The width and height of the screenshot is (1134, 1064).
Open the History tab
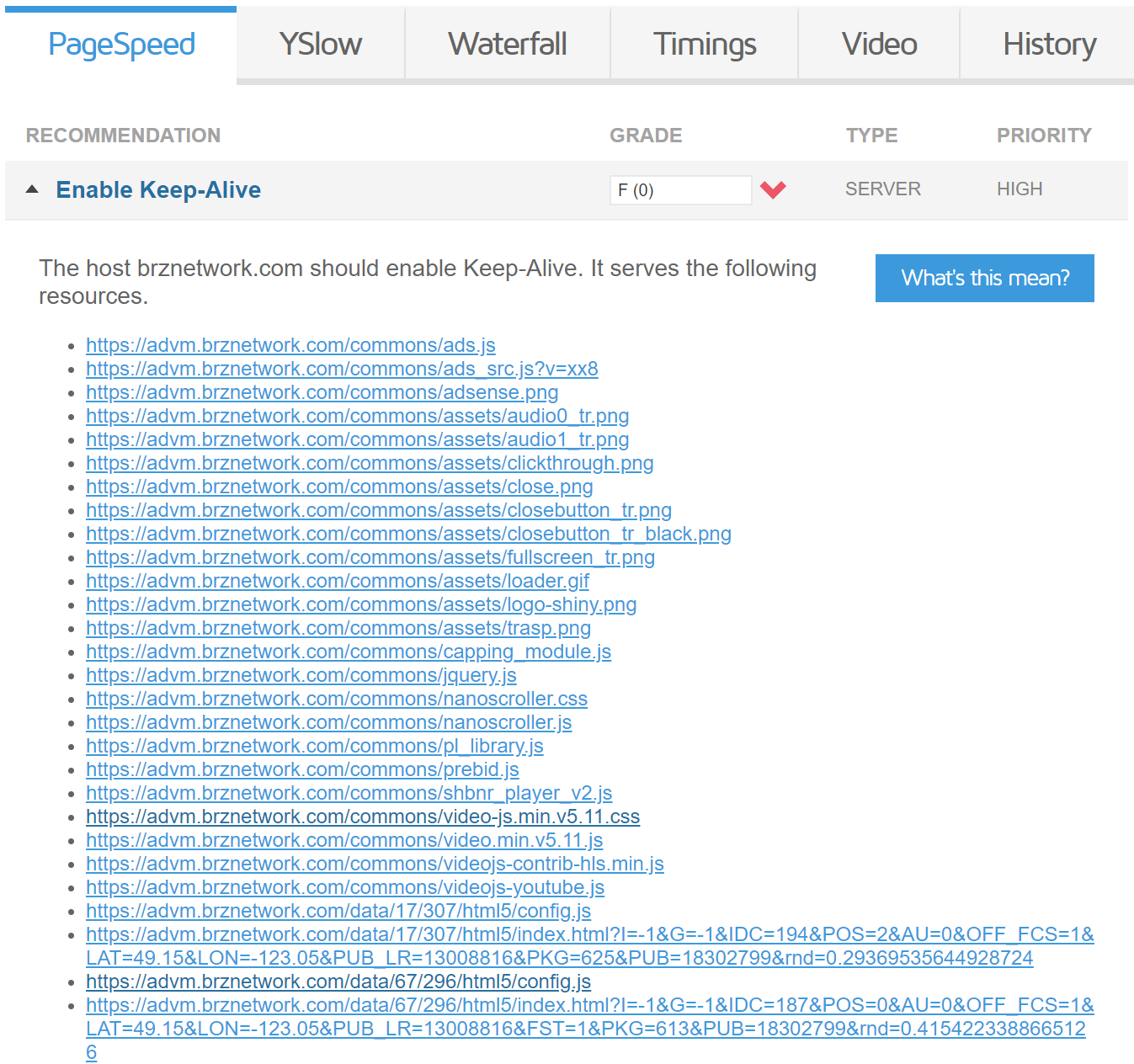(x=1048, y=44)
